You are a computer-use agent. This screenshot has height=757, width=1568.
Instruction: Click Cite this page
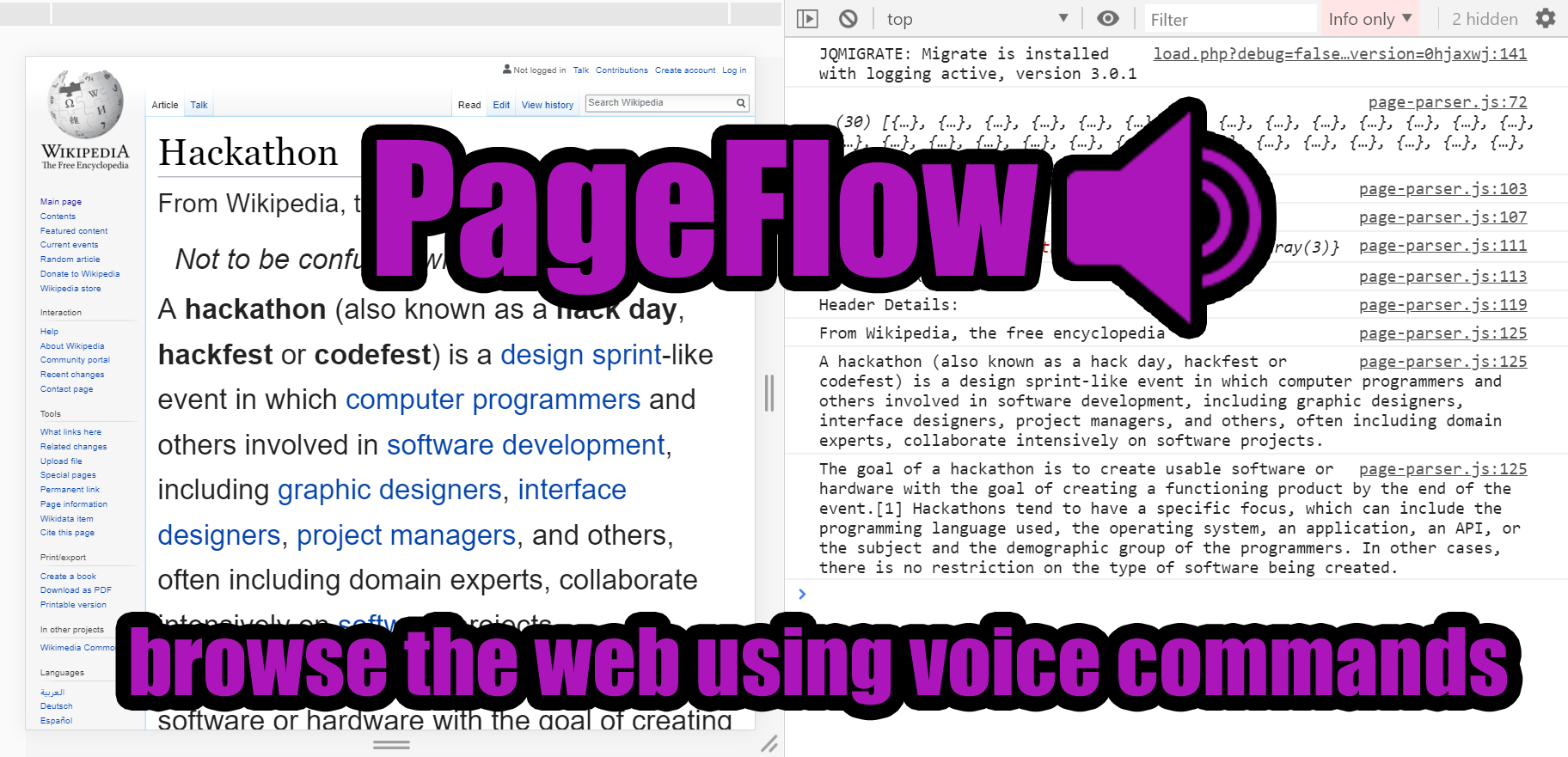coord(67,533)
